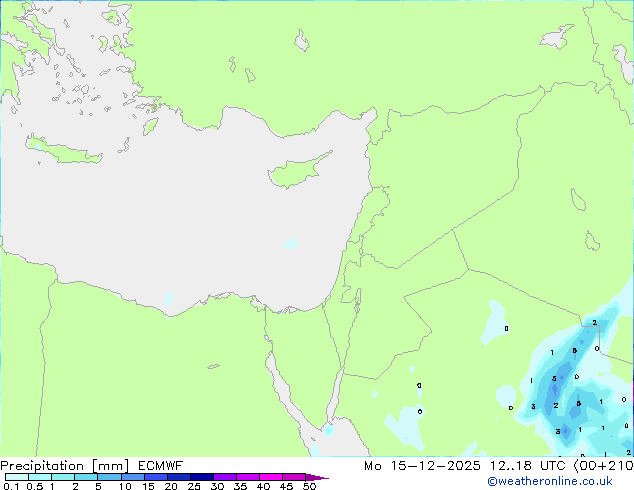The image size is (634, 490).
Task: Click the 40–45 mm legend swatch
Action: pos(271,477)
